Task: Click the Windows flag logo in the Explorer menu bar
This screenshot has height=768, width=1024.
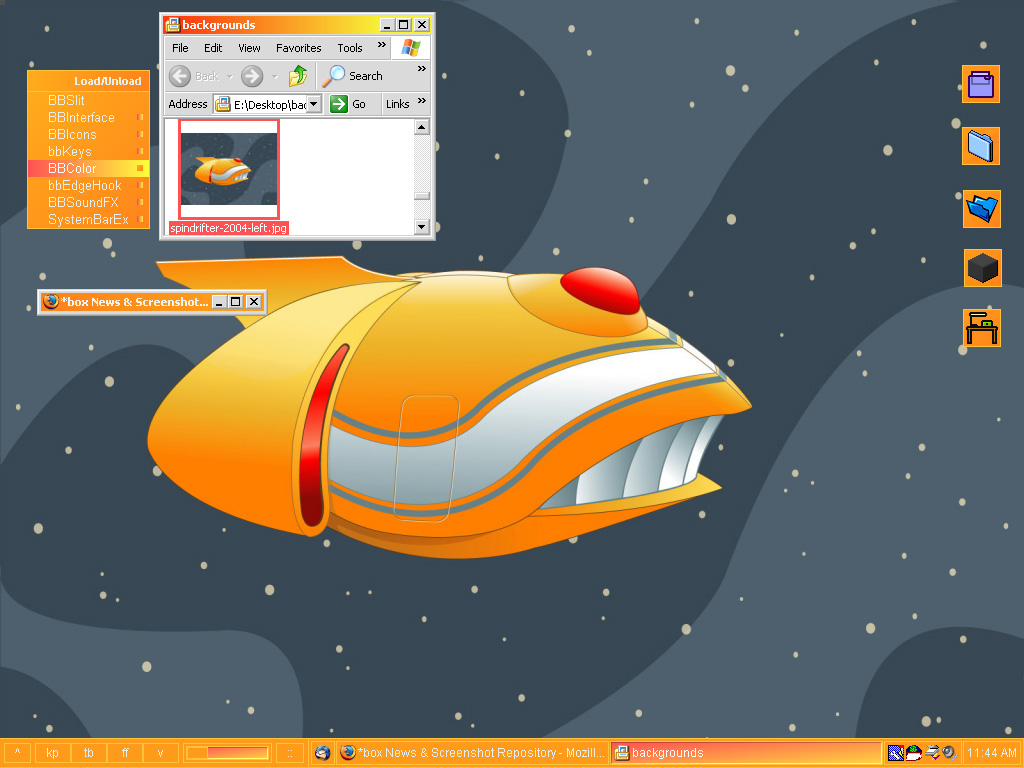Action: (411, 48)
